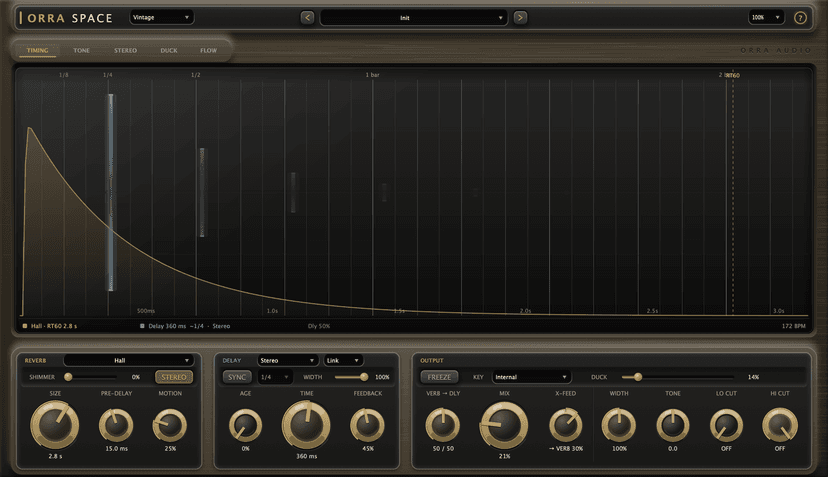Viewport: 828px width, 477px height.
Task: Click the 360 ms time value
Action: coord(306,456)
